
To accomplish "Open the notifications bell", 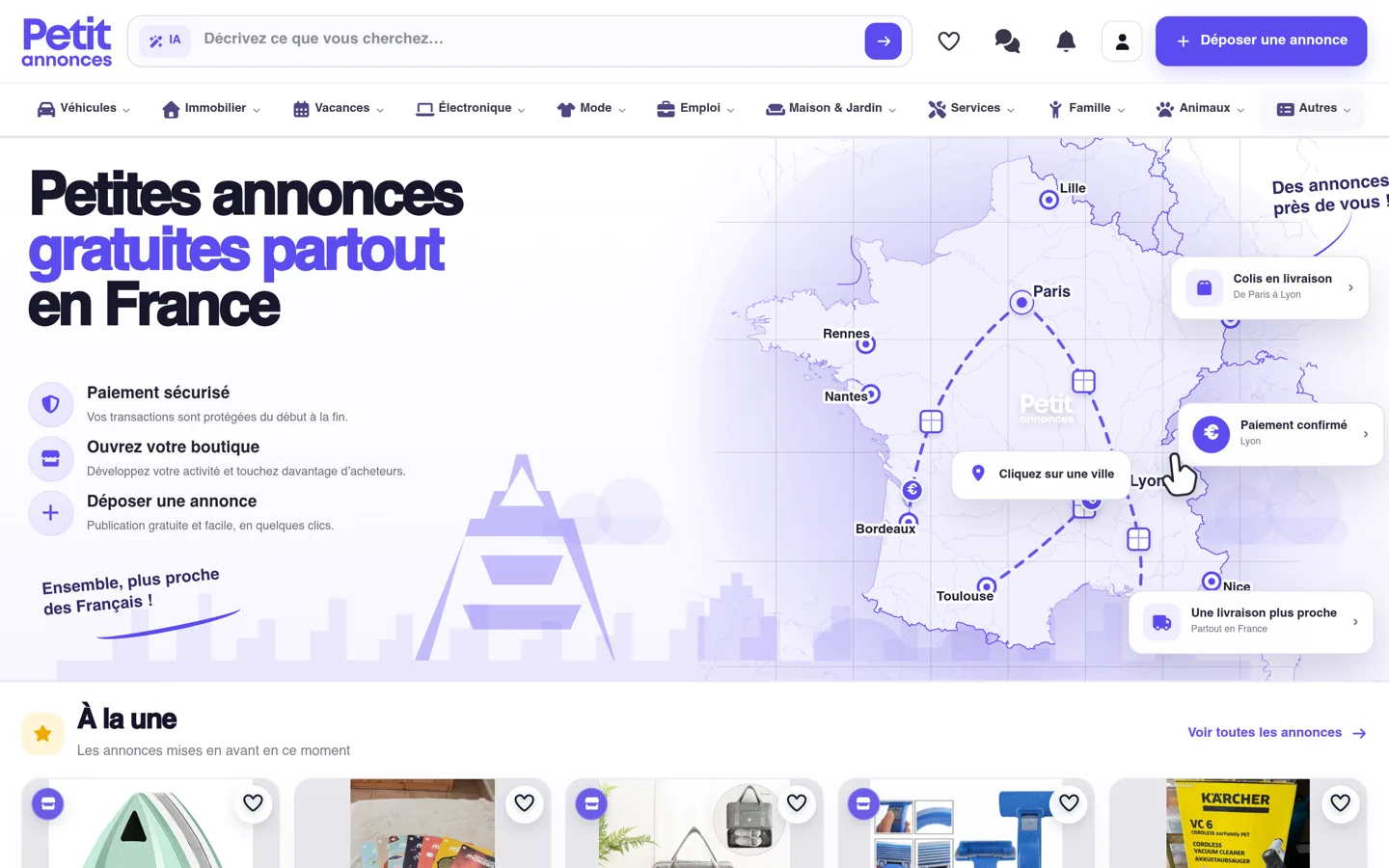I will click(x=1066, y=41).
